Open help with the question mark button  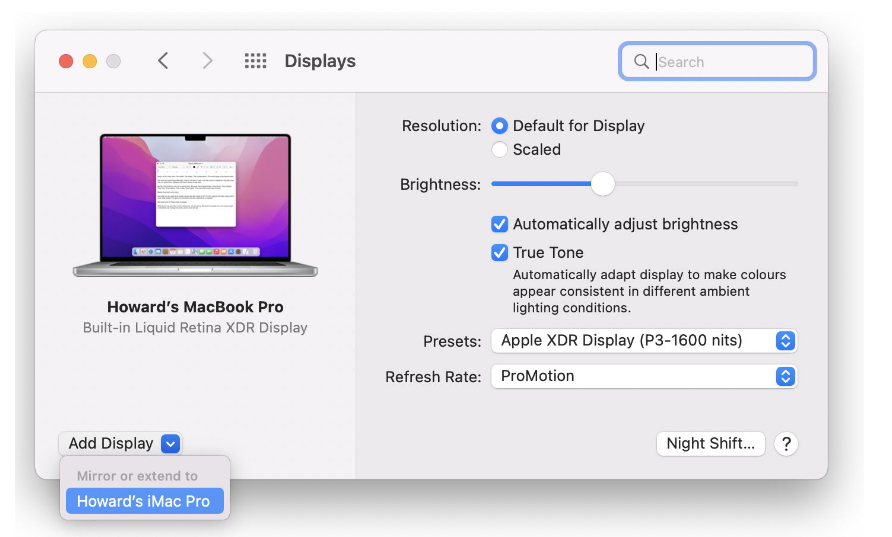786,444
